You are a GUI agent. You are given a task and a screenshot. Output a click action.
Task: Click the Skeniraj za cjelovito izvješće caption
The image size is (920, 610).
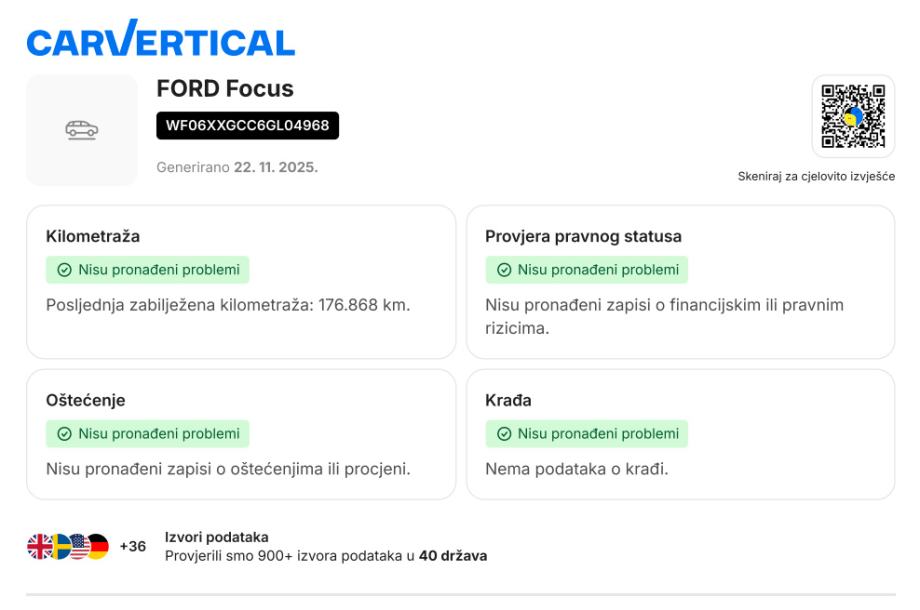(815, 177)
